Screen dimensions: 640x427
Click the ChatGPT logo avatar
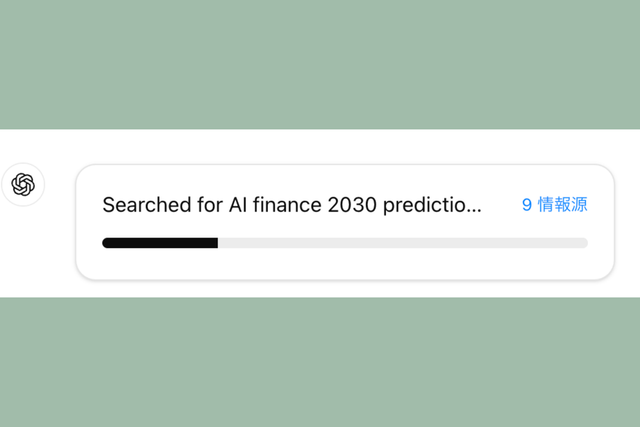click(23, 184)
